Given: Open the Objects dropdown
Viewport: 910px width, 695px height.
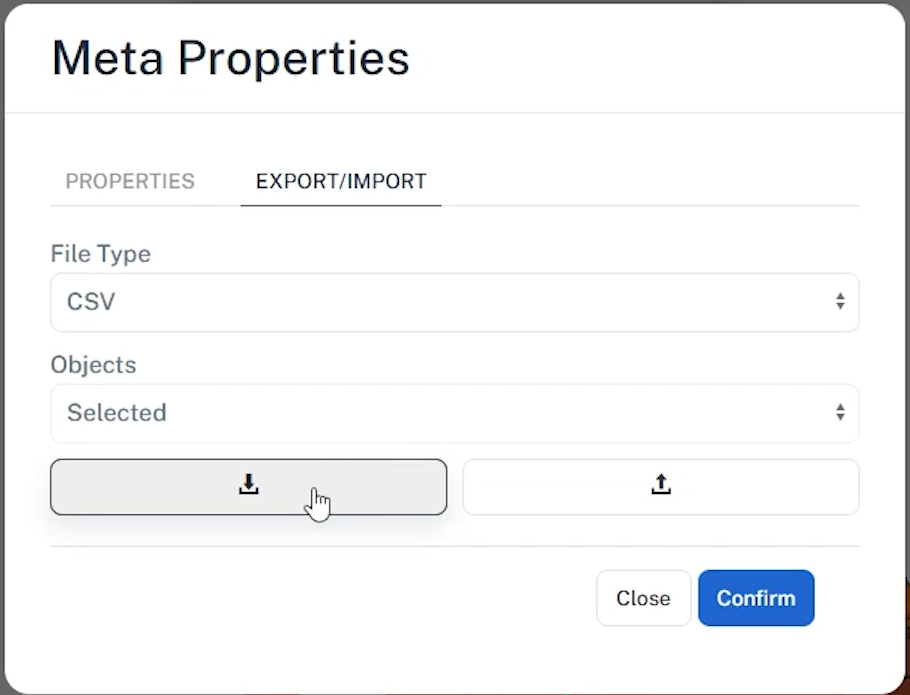Looking at the screenshot, I should point(454,413).
